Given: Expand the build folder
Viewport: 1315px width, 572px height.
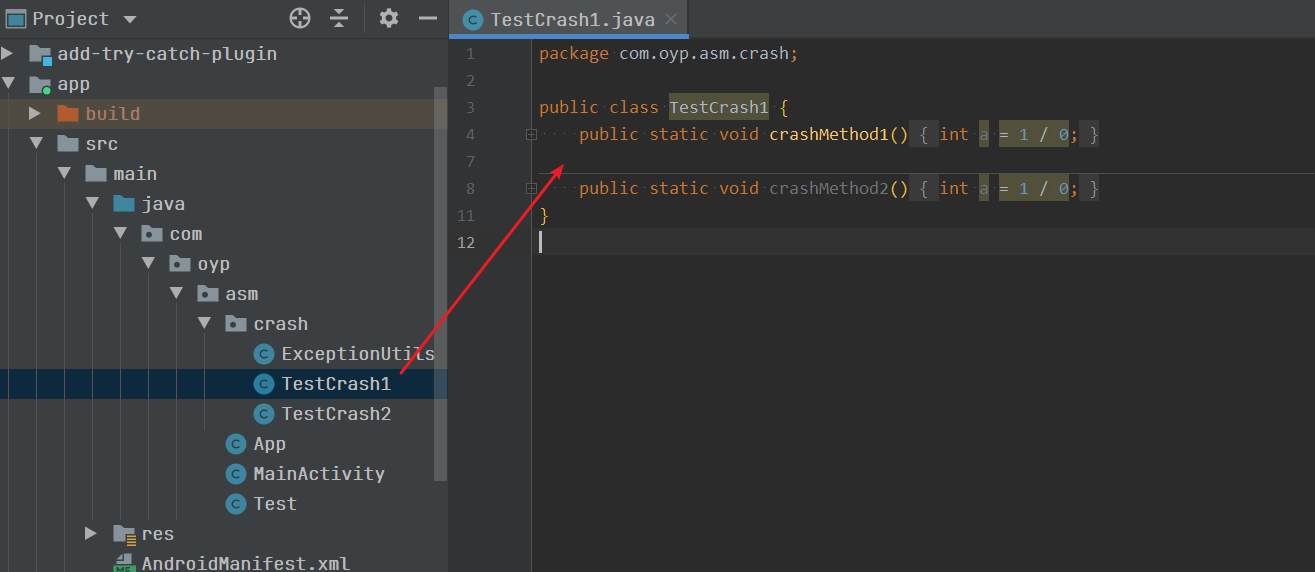Looking at the screenshot, I should (35, 114).
